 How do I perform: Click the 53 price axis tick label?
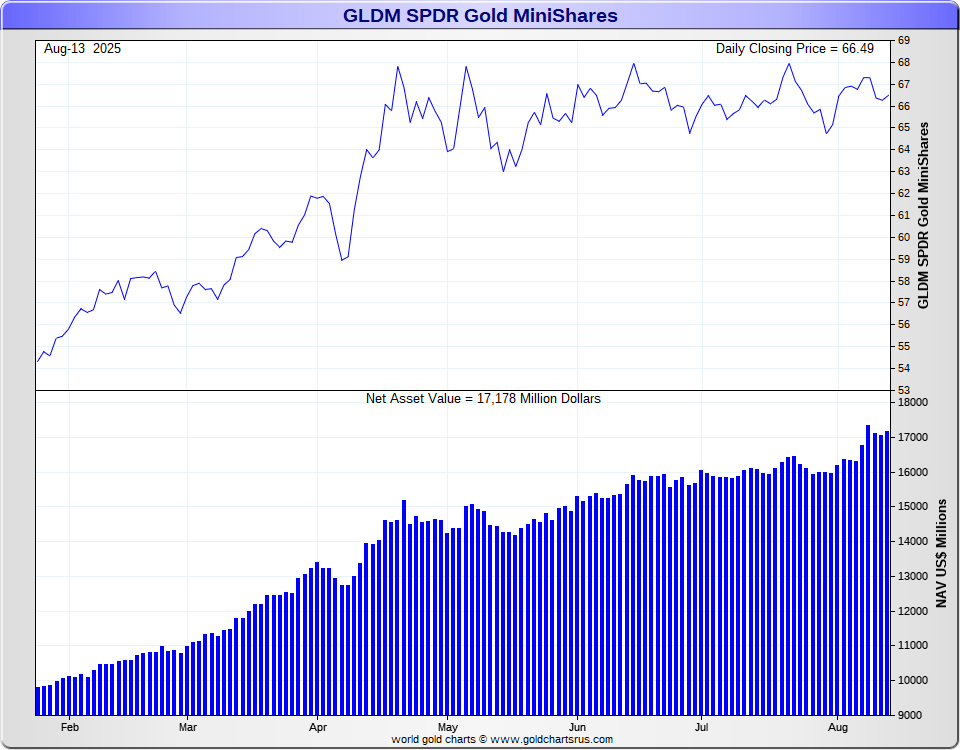coord(904,390)
